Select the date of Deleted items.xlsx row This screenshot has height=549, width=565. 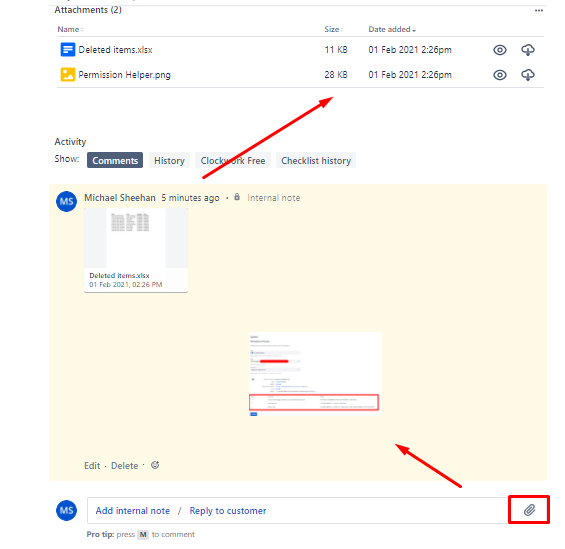click(410, 50)
